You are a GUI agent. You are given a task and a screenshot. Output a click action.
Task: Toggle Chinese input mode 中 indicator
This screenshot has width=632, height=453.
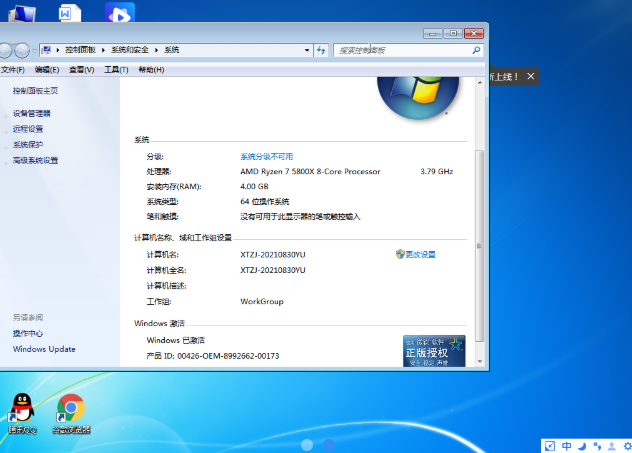pos(566,445)
